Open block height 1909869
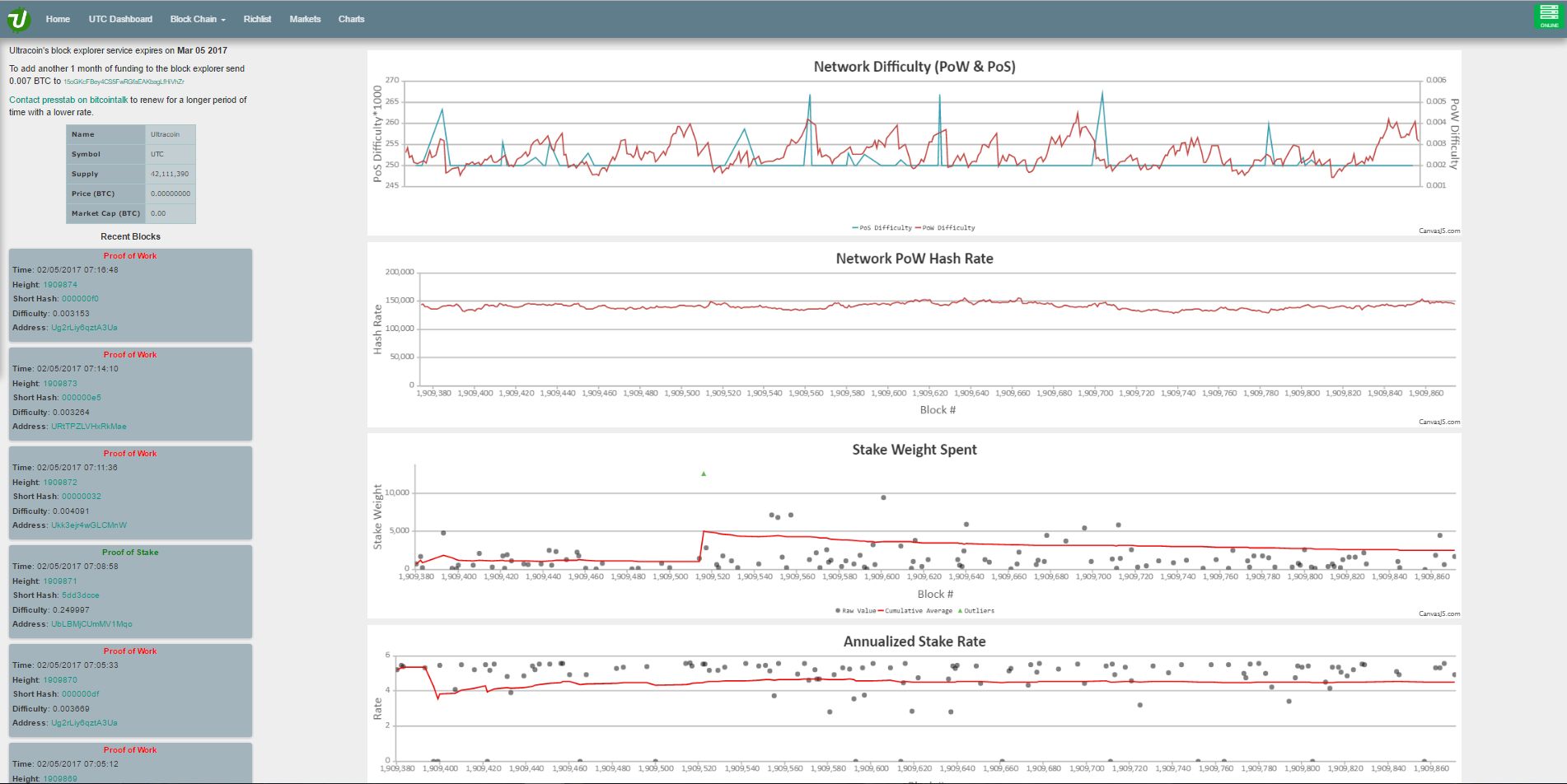Image resolution: width=1567 pixels, height=784 pixels. click(x=60, y=779)
